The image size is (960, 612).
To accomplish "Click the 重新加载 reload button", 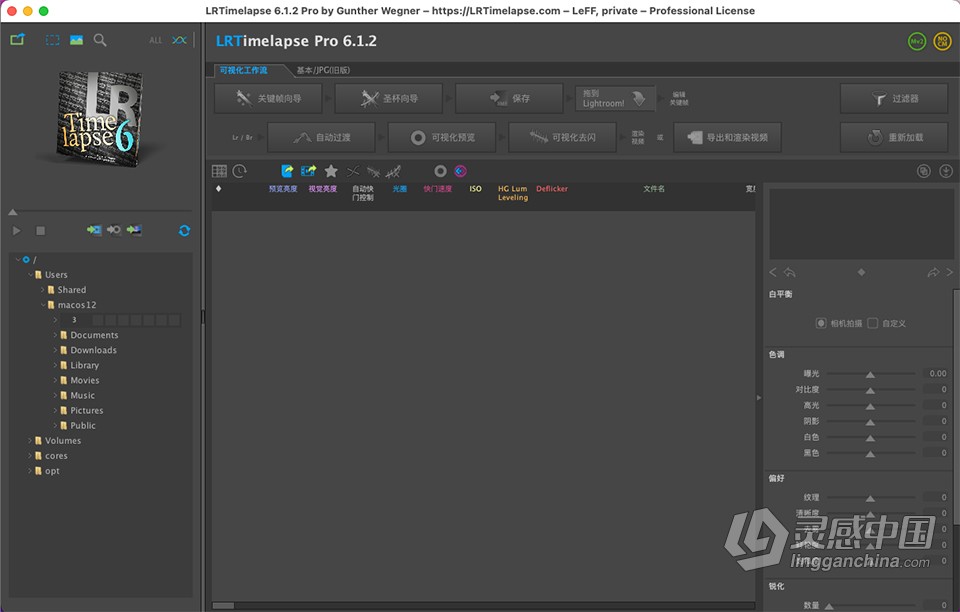I will click(894, 138).
